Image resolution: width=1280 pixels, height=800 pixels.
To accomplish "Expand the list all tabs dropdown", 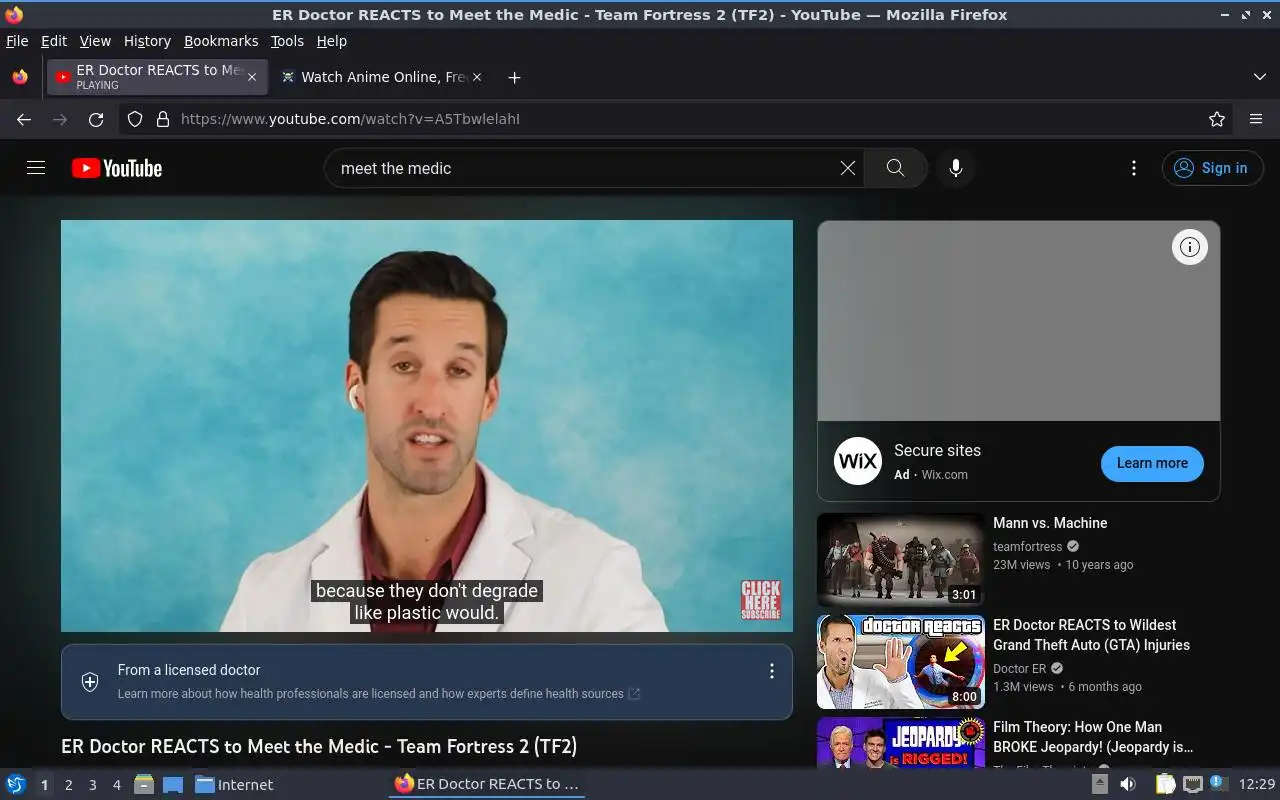I will point(1260,77).
